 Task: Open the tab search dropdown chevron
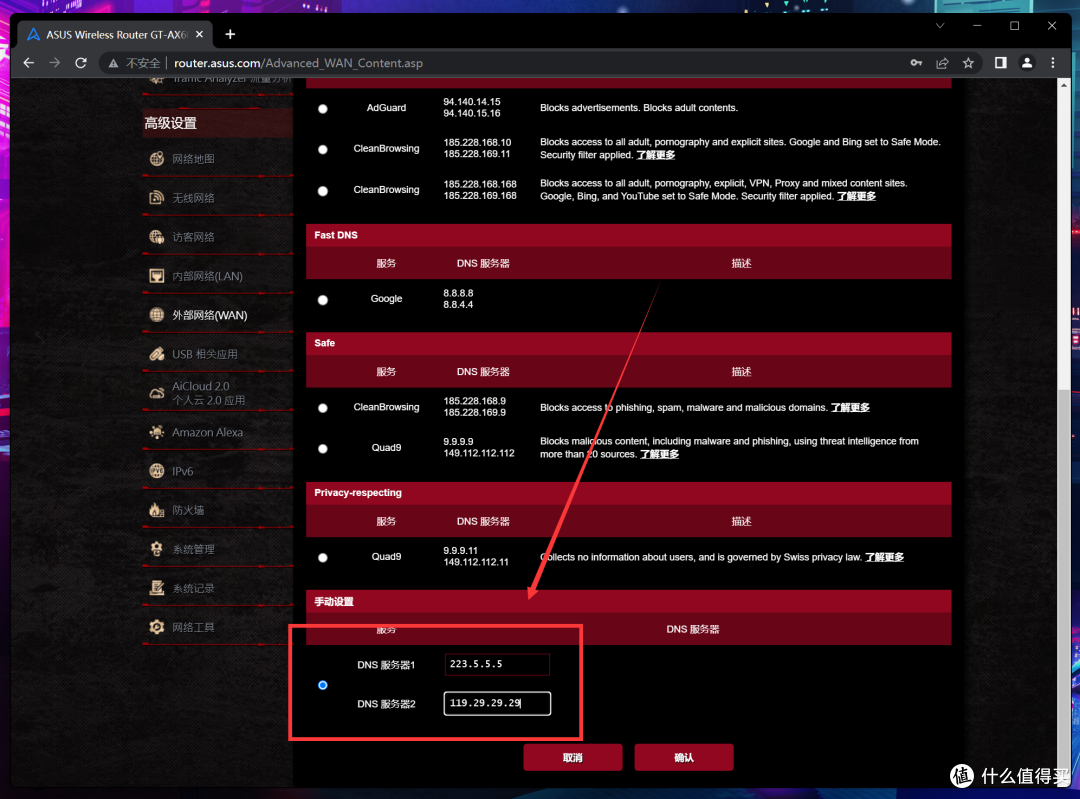[940, 25]
